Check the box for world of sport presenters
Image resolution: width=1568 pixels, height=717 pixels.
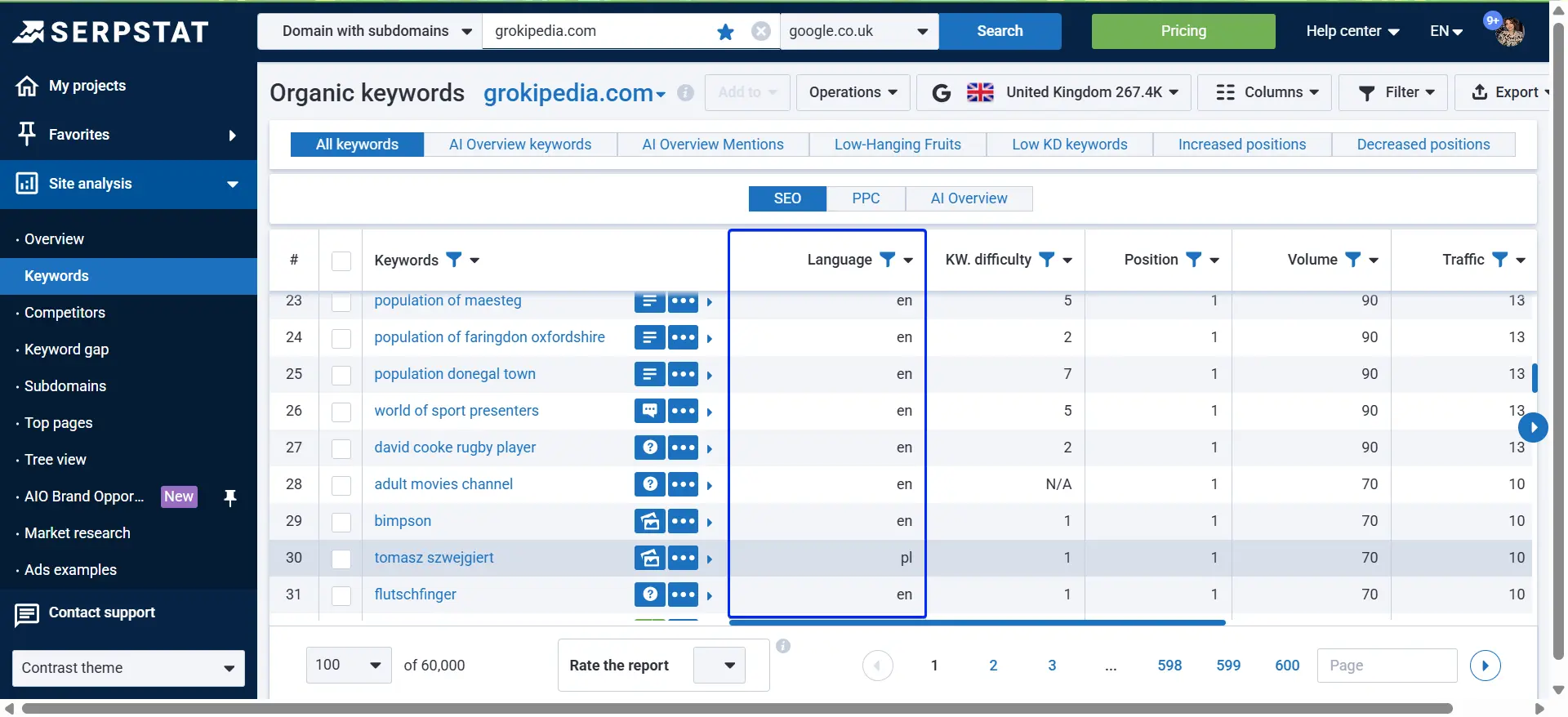point(341,412)
